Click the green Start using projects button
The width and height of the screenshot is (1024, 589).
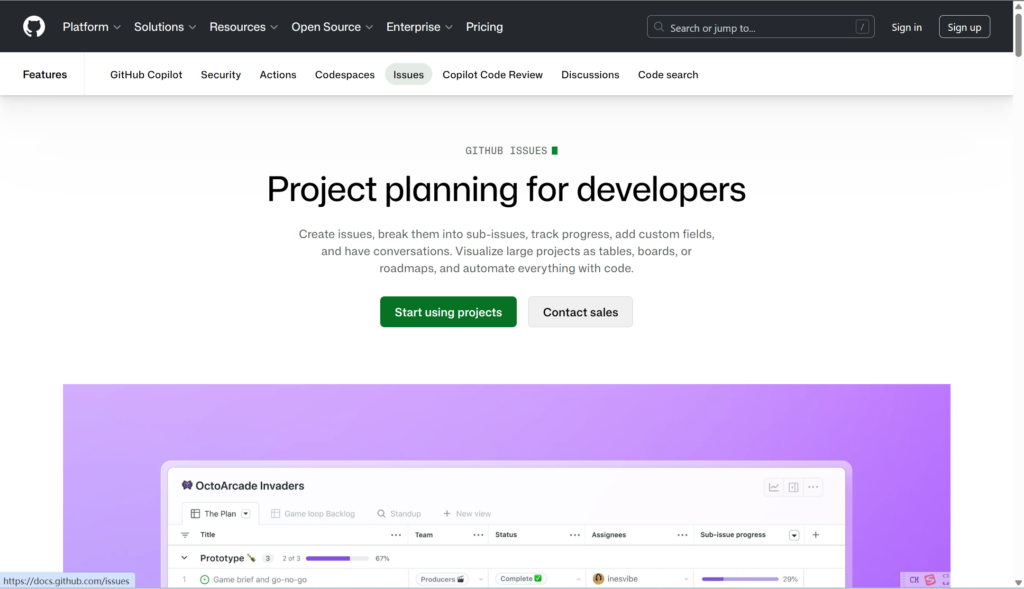point(448,312)
